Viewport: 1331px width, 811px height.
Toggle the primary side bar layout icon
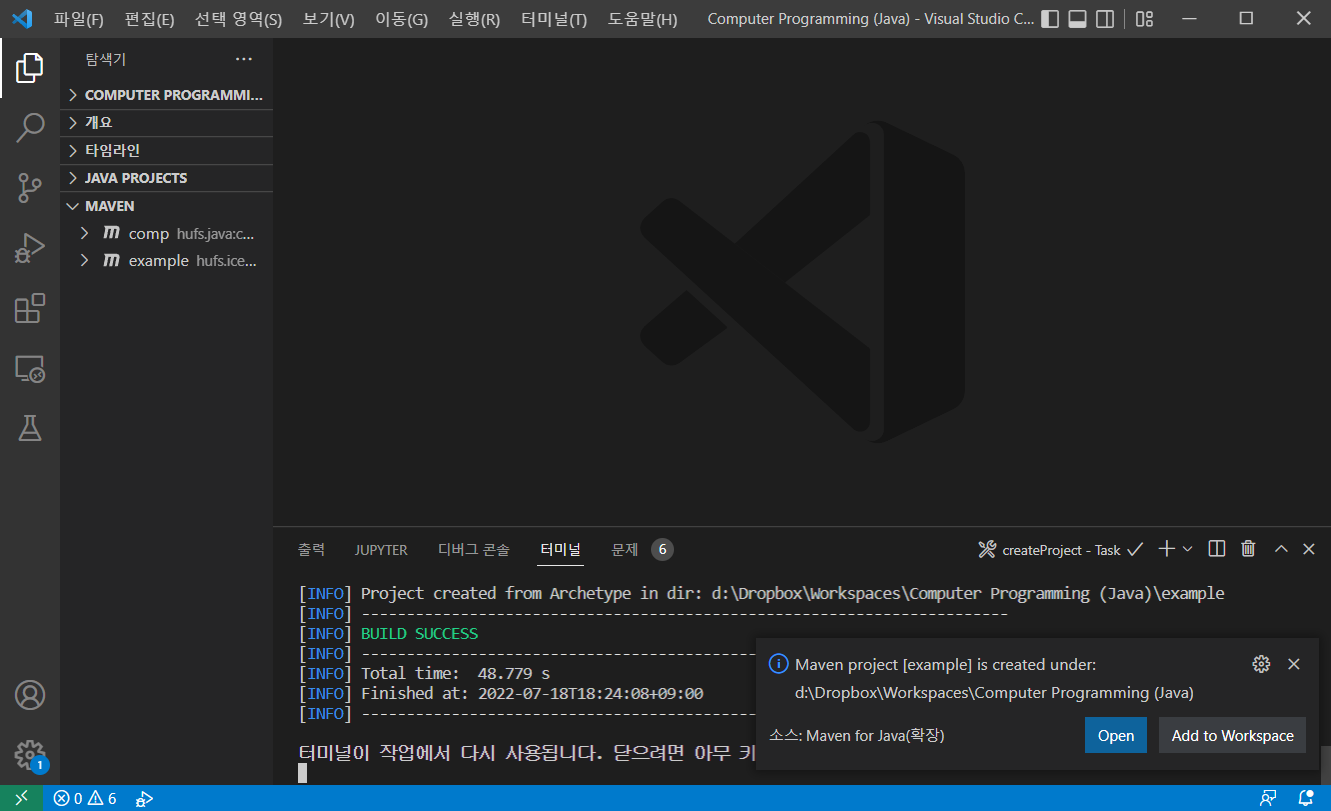[x=1050, y=19]
